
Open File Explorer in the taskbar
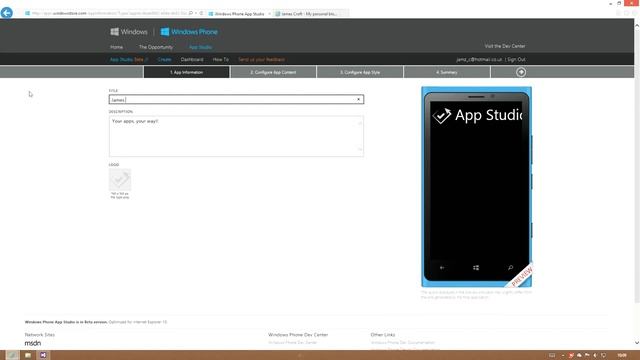click(x=28, y=355)
